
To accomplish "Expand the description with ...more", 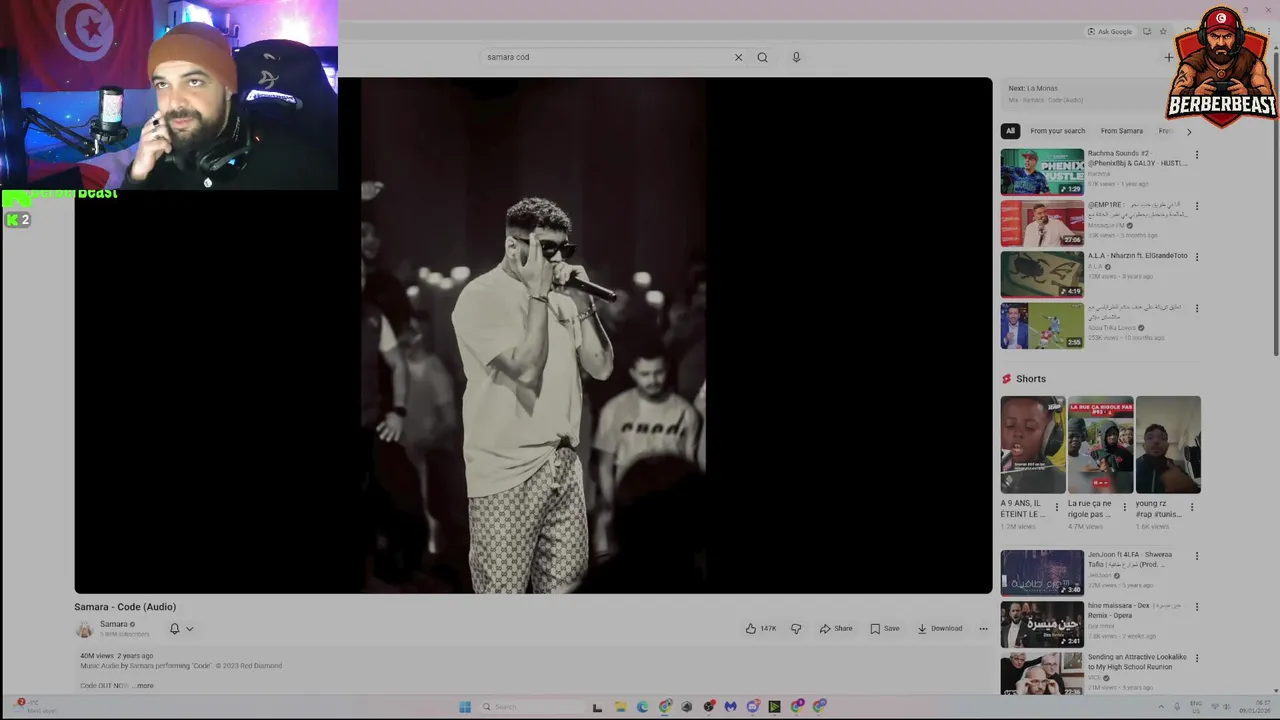I will pyautogui.click(x=145, y=686).
